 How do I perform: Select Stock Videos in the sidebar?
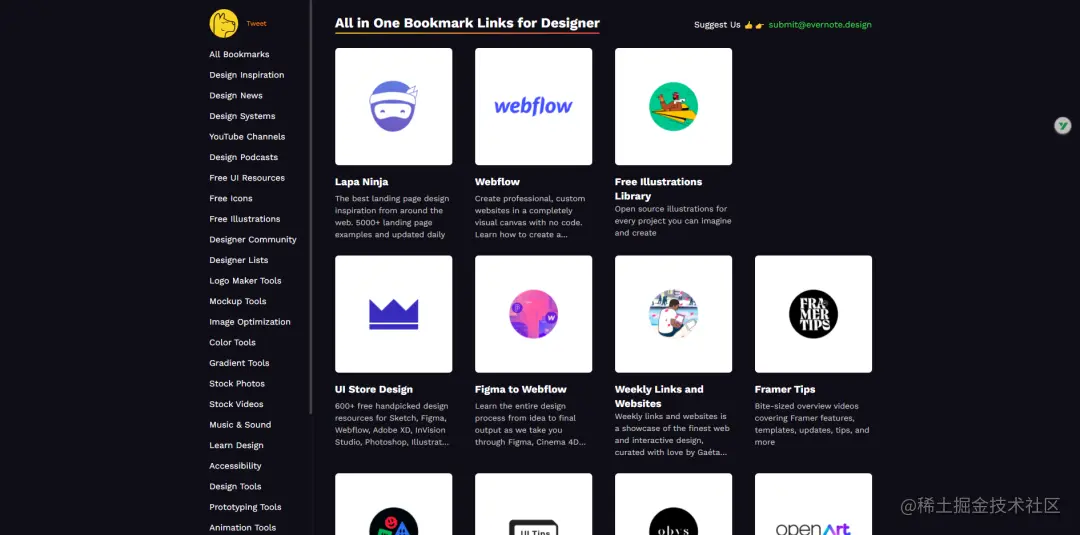(x=236, y=404)
